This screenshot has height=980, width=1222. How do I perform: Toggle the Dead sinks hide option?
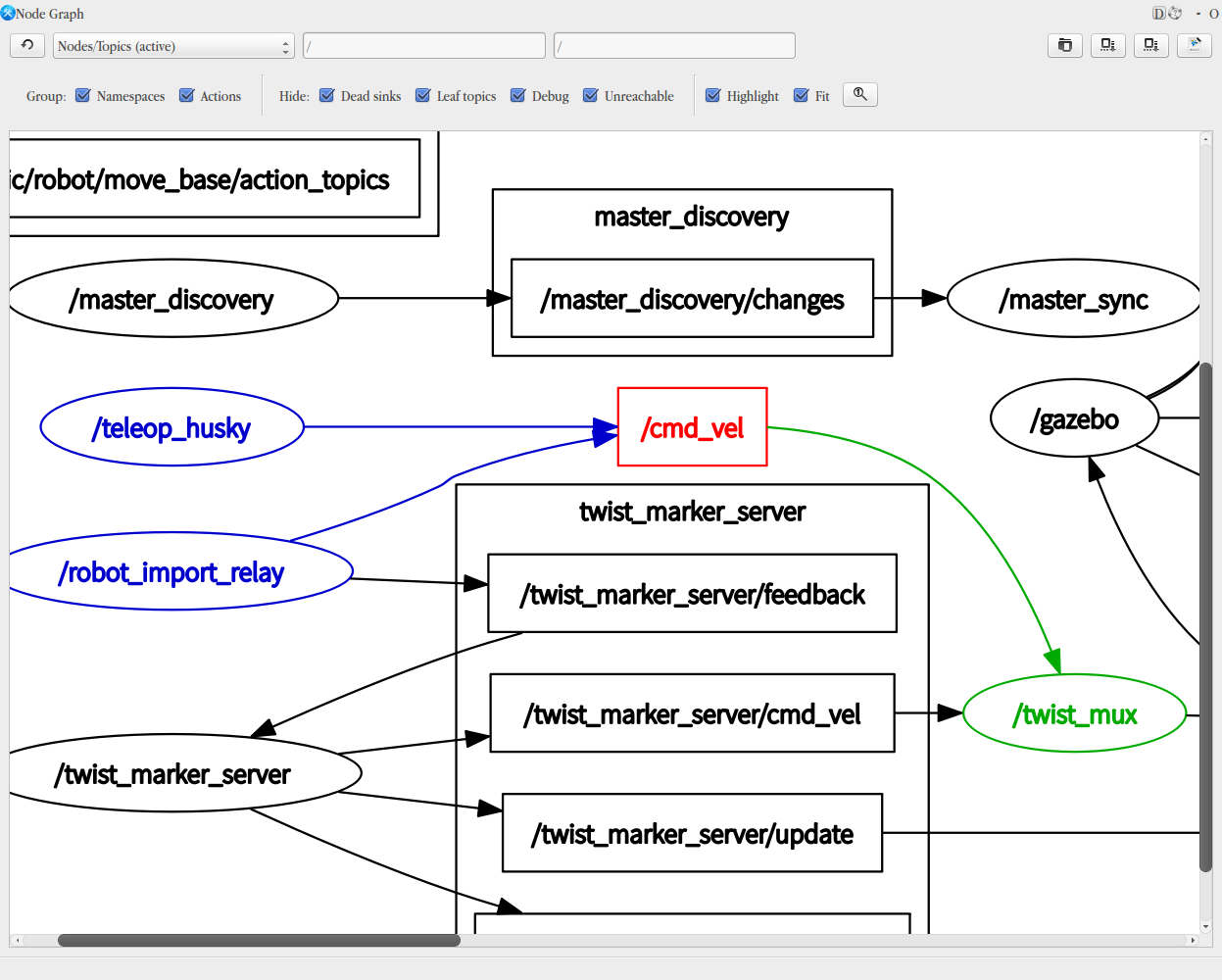[x=327, y=96]
